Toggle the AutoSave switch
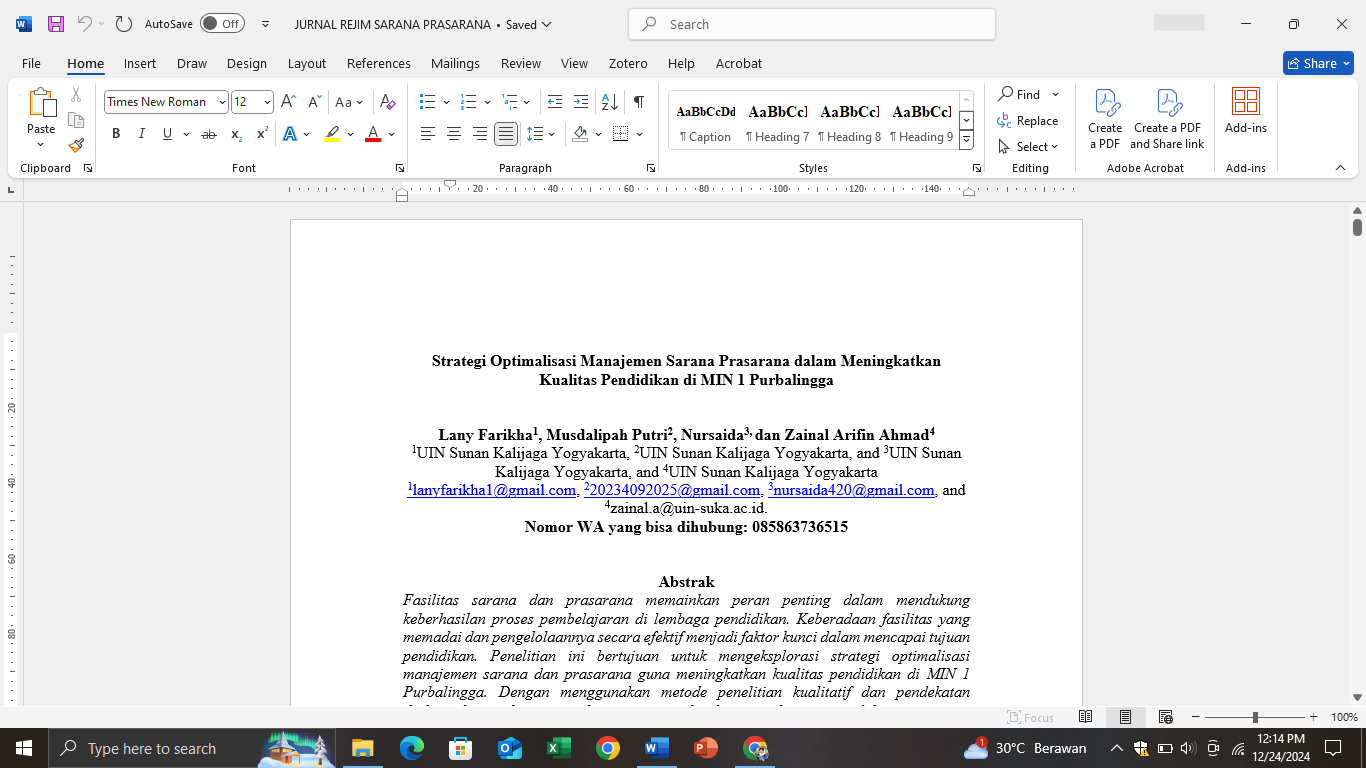Image resolution: width=1366 pixels, height=768 pixels. [222, 24]
